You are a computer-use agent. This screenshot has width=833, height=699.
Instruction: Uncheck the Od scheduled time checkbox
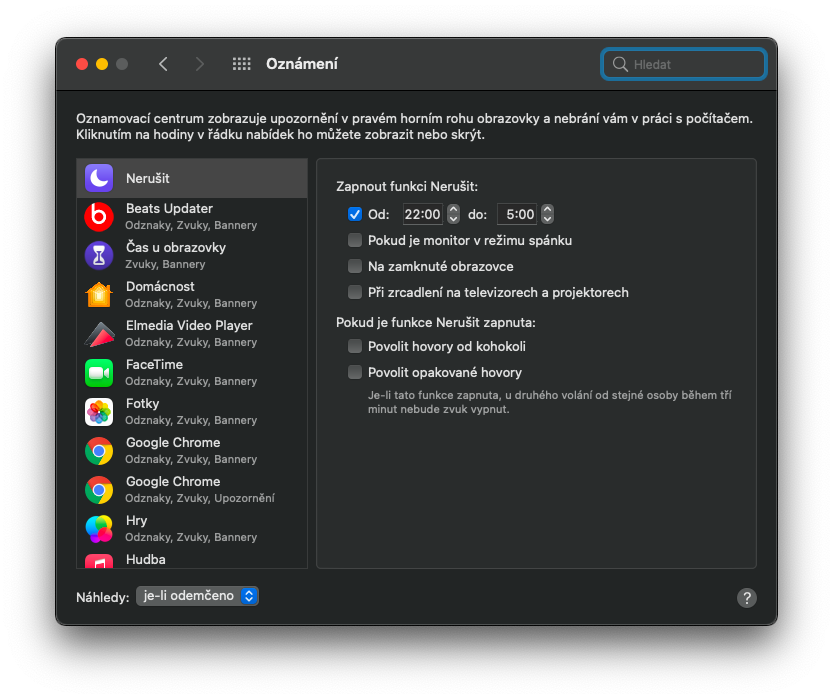point(355,214)
